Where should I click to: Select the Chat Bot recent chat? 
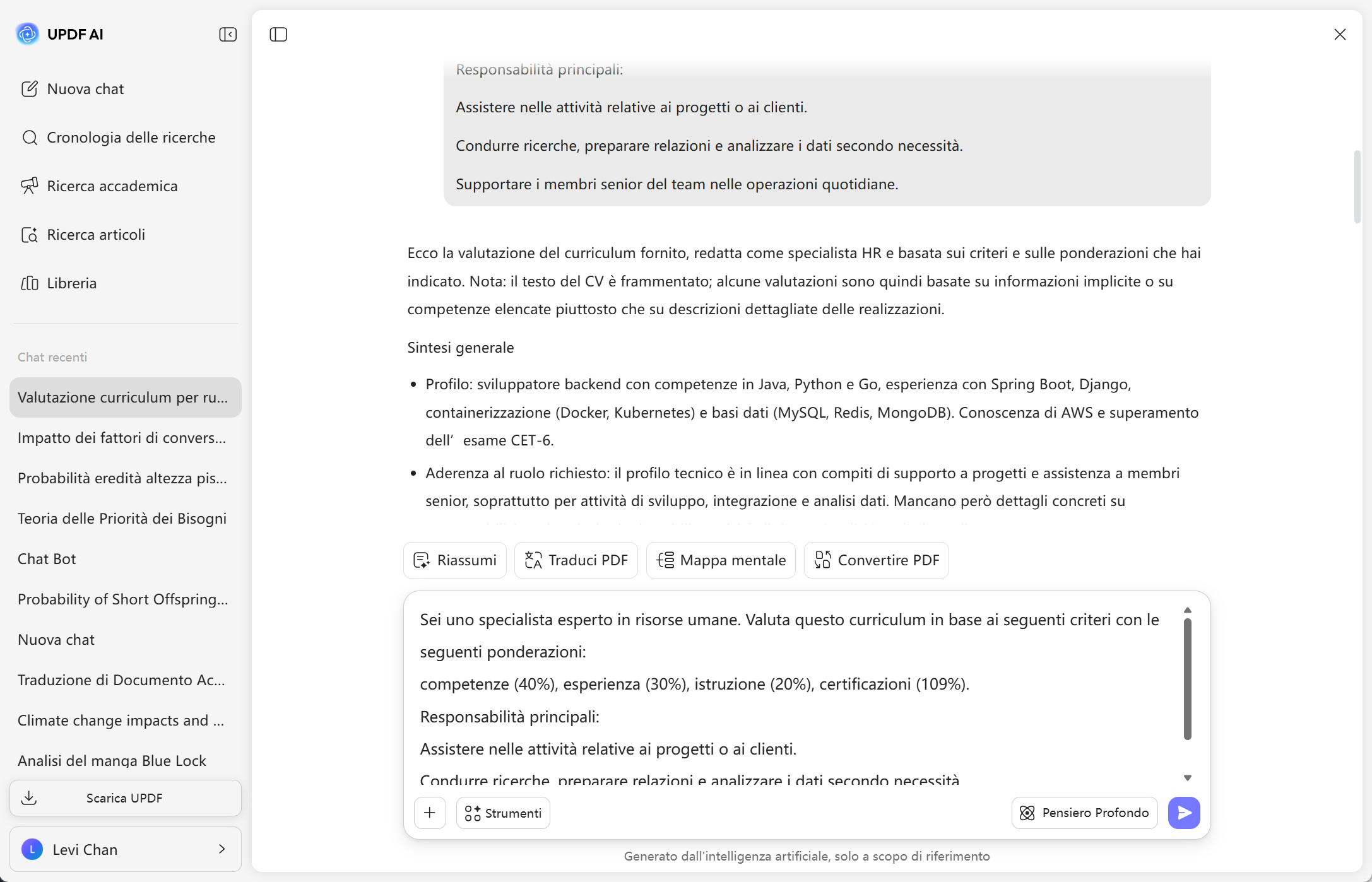47,559
